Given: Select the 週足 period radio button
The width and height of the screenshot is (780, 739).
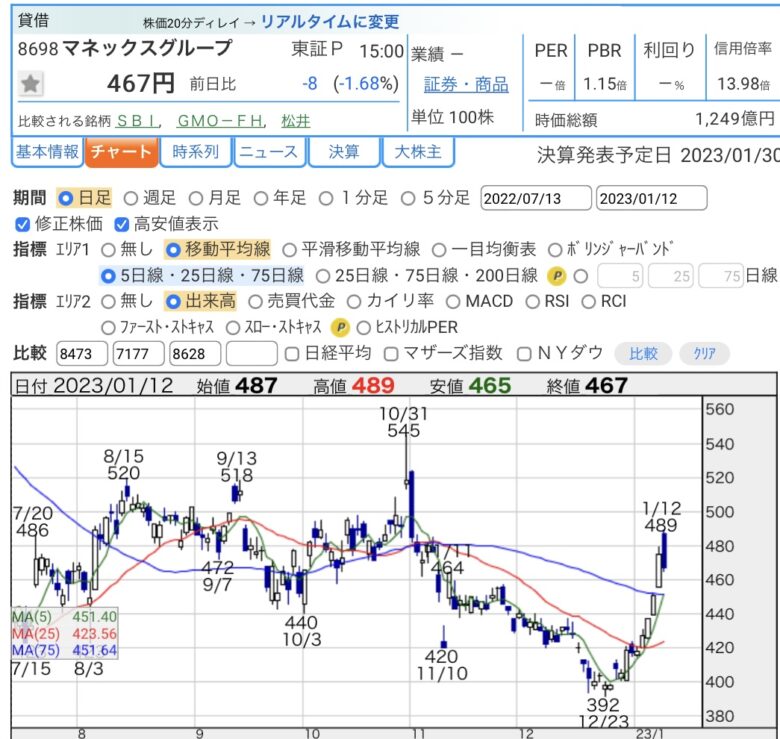Looking at the screenshot, I should pyautogui.click(x=131, y=199).
